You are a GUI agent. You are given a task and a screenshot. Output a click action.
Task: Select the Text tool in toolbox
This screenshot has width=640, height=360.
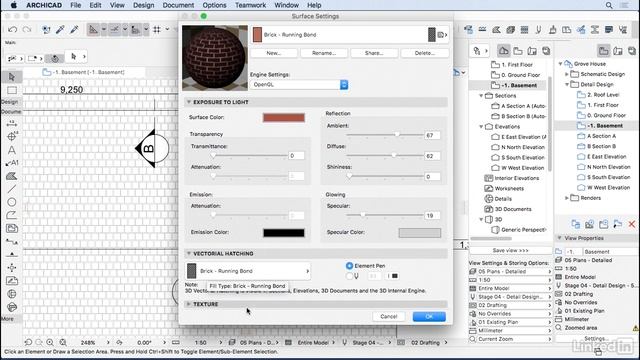pos(12,150)
